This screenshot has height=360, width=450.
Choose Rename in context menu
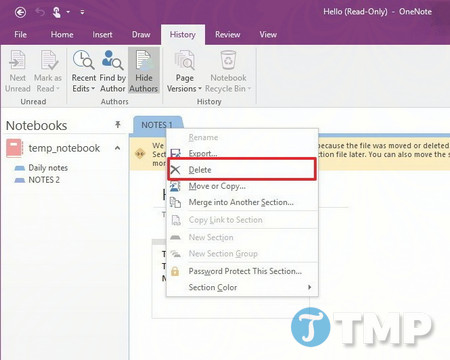coord(242,137)
